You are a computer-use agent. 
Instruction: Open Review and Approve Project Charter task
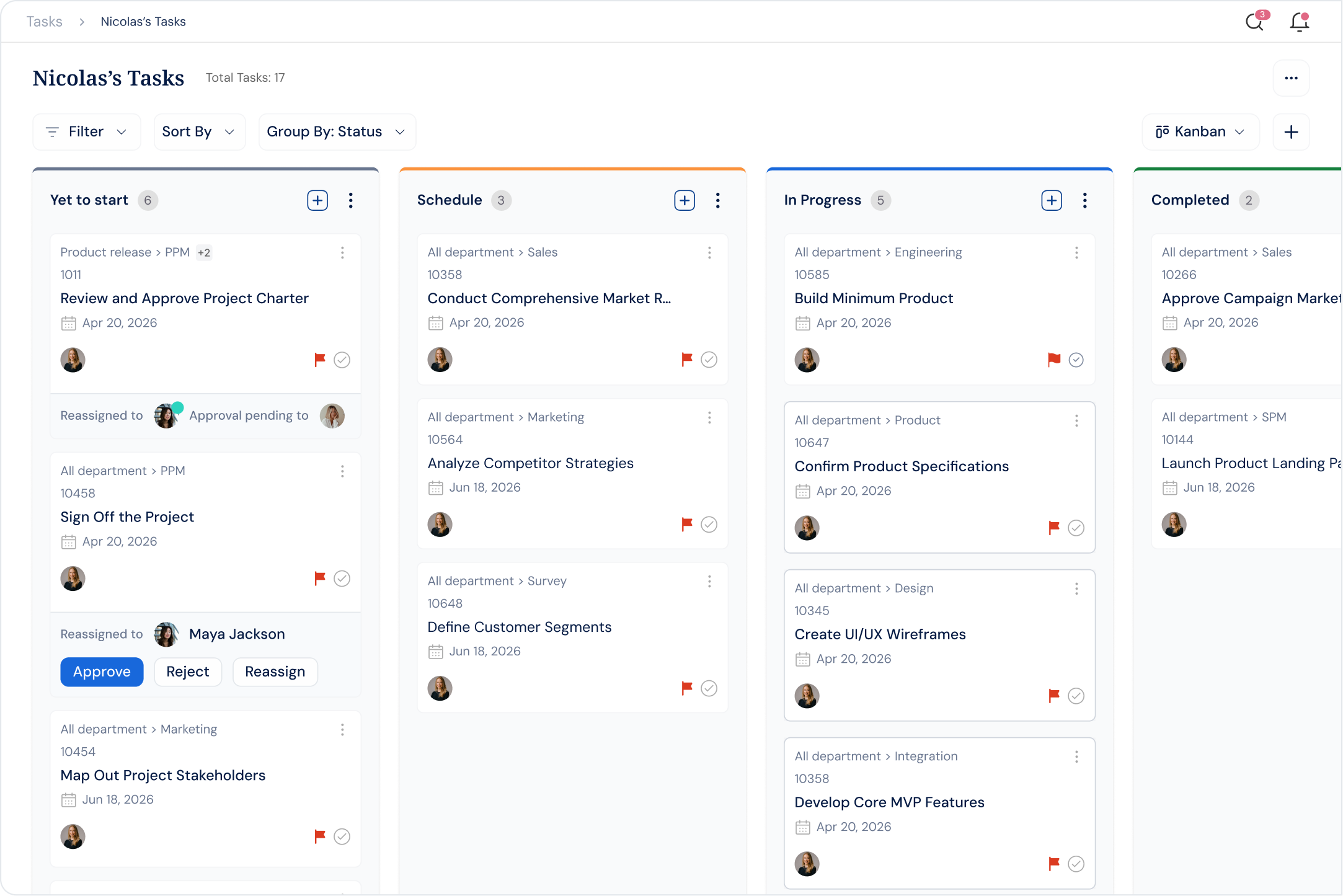[184, 298]
